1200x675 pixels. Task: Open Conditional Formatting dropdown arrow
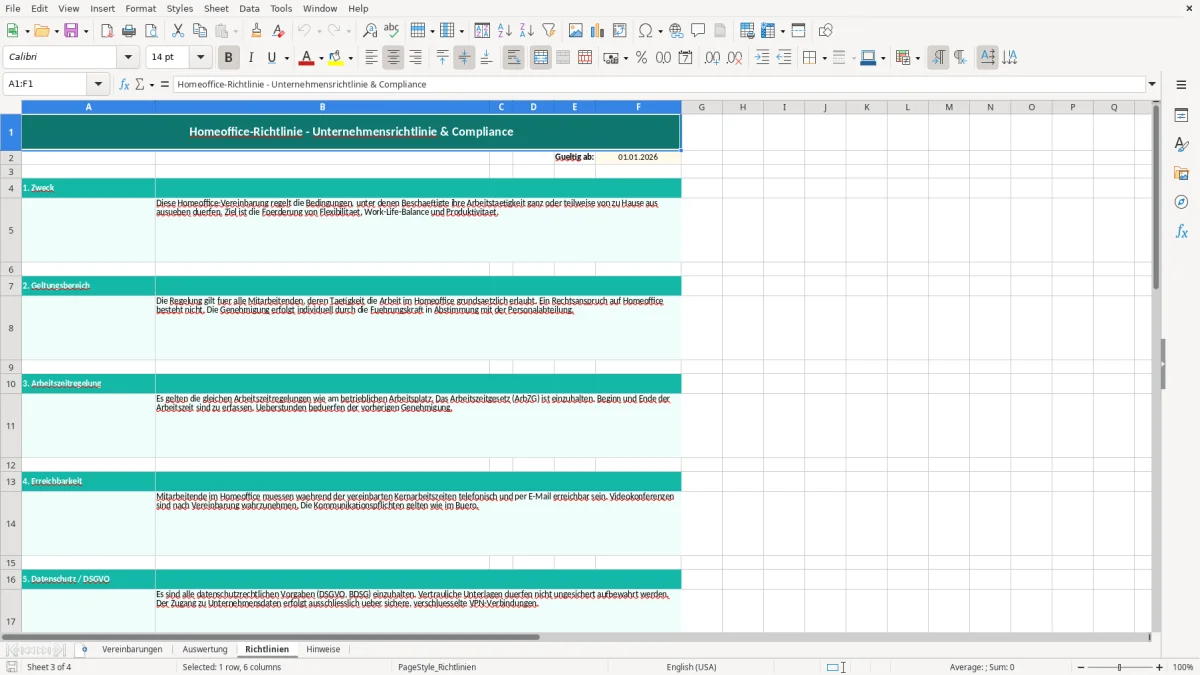[x=917, y=58]
